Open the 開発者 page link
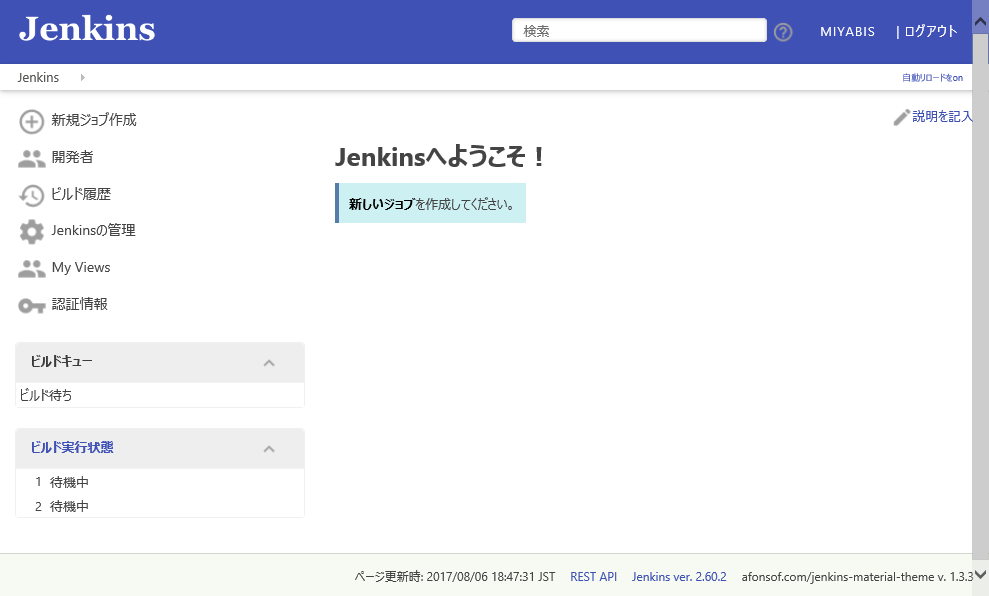989x596 pixels. (73, 157)
